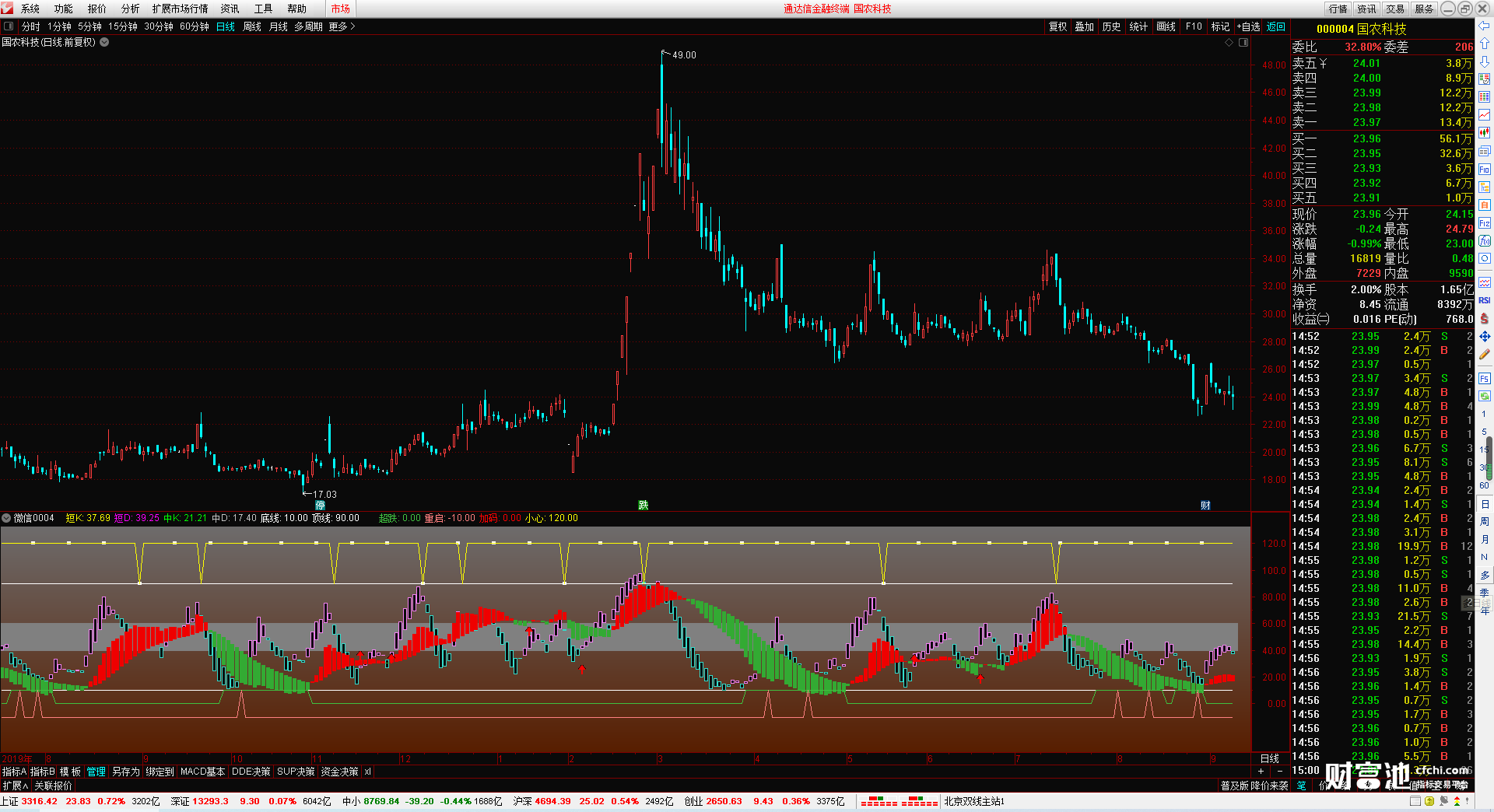
Task: Expand the 扩展∧ panel at bottom left
Action: pos(16,786)
